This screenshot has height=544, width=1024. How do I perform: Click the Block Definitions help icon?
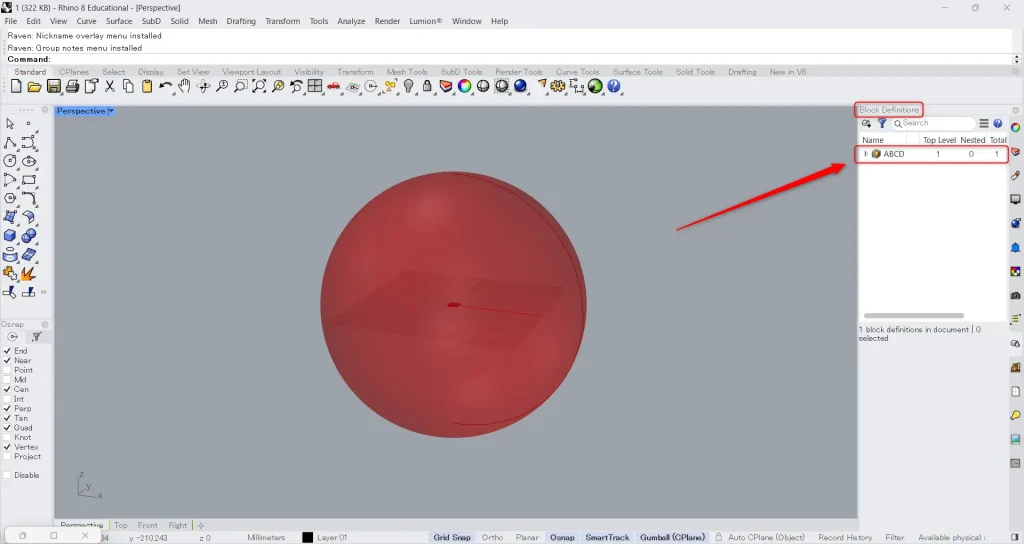(997, 124)
